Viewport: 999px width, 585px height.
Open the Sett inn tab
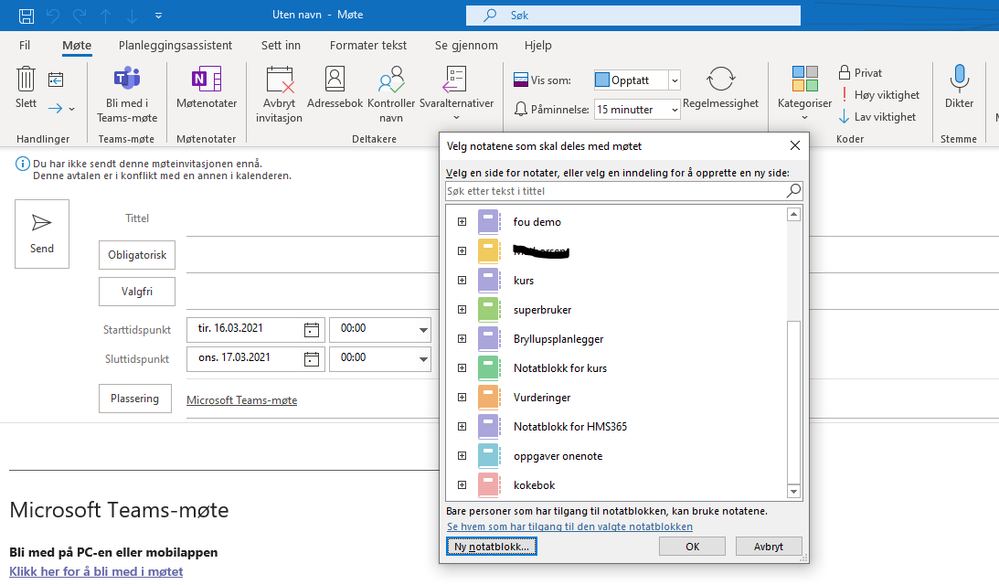tap(280, 45)
